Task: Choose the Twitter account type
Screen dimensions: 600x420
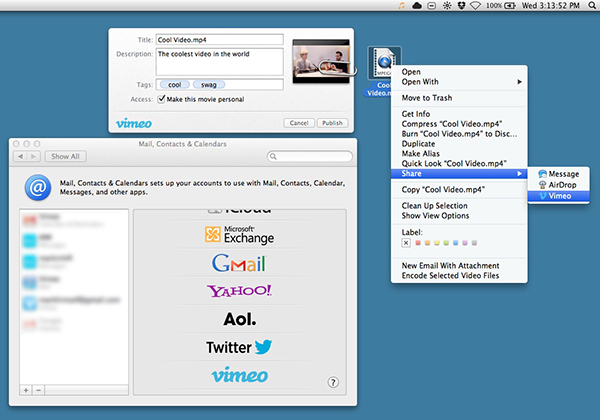Action: pos(239,347)
